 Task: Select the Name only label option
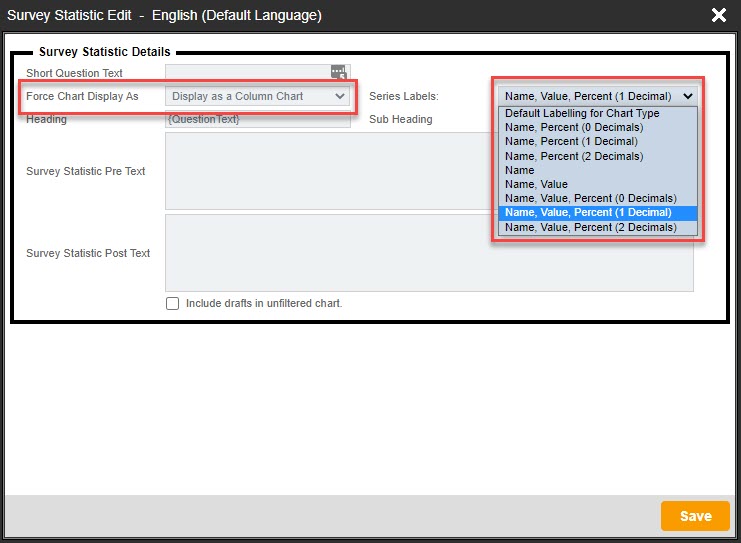click(x=520, y=170)
